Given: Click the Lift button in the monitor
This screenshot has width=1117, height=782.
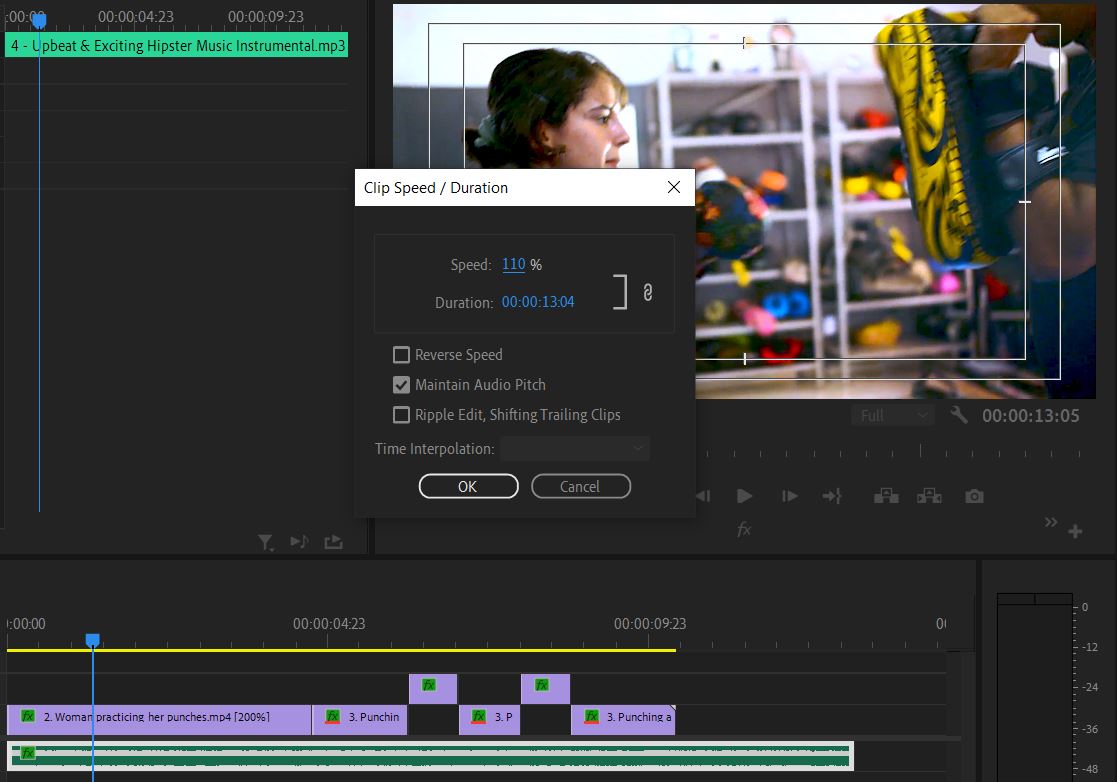Looking at the screenshot, I should coord(886,496).
